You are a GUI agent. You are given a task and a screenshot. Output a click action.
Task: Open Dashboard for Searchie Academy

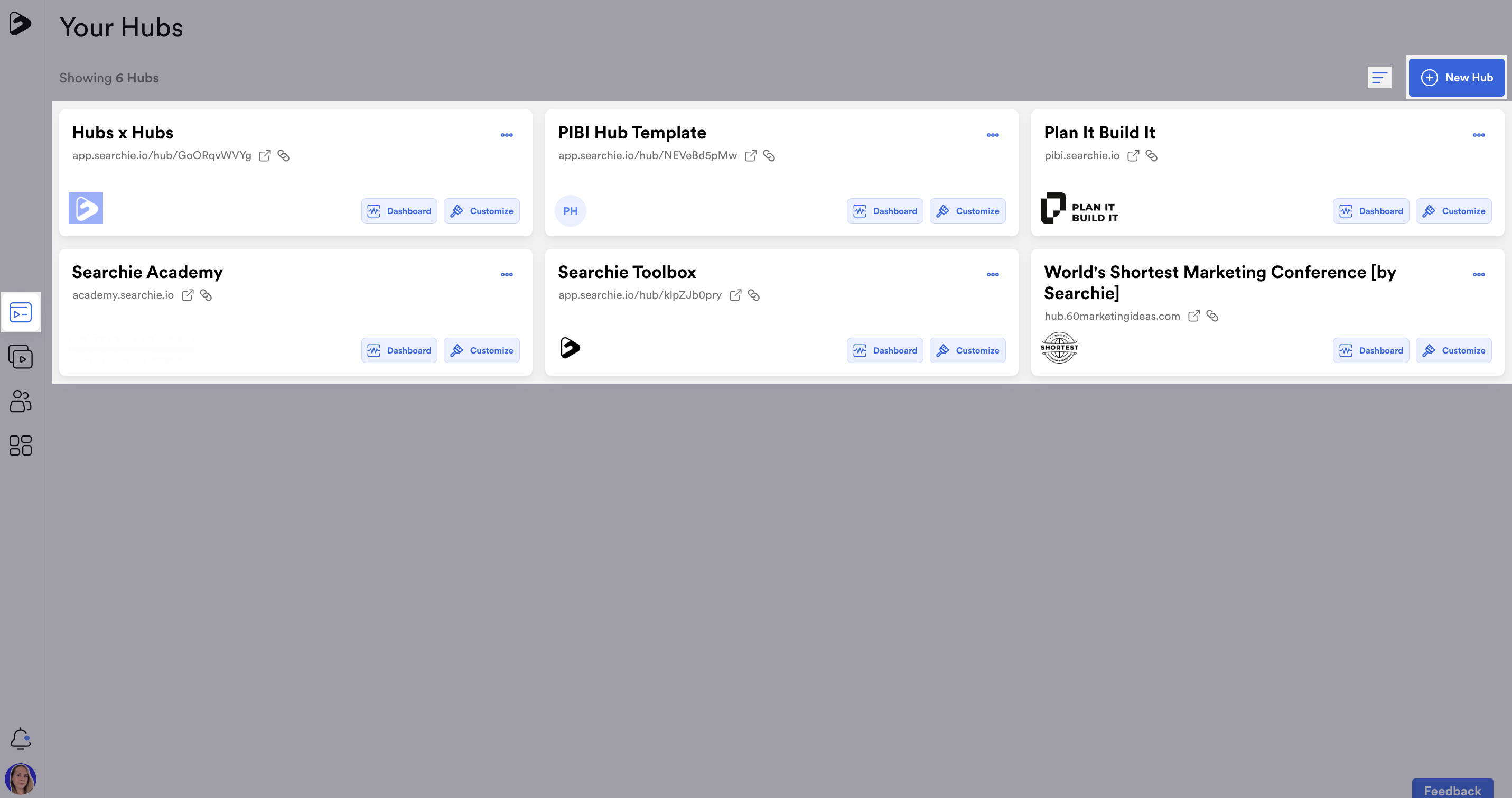(x=399, y=350)
